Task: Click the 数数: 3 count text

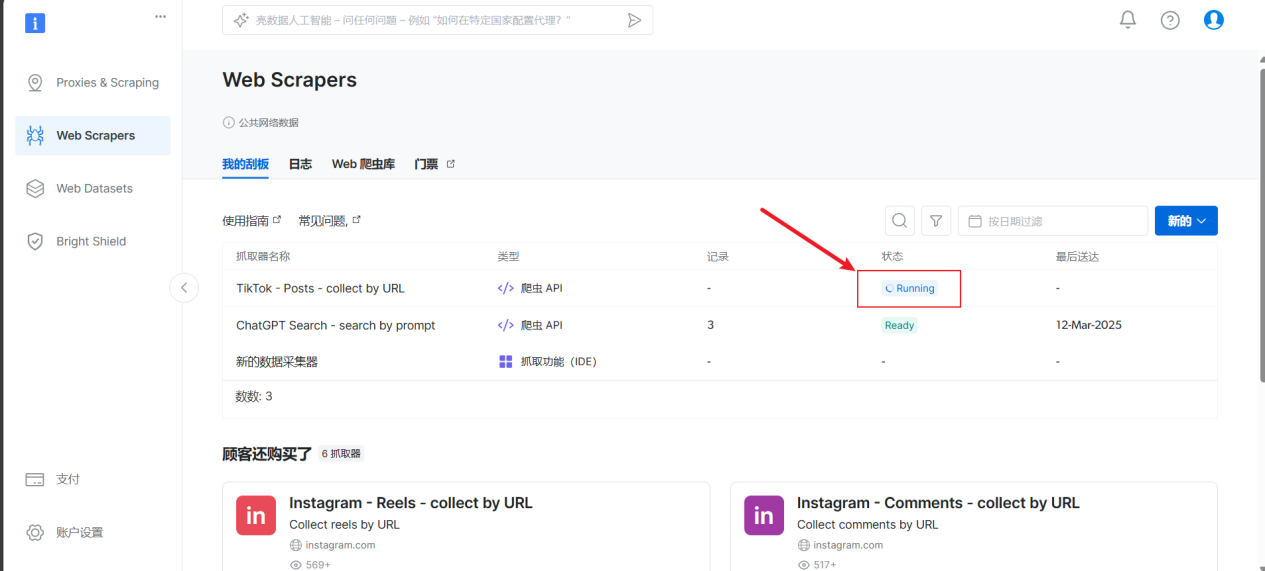Action: (254, 396)
